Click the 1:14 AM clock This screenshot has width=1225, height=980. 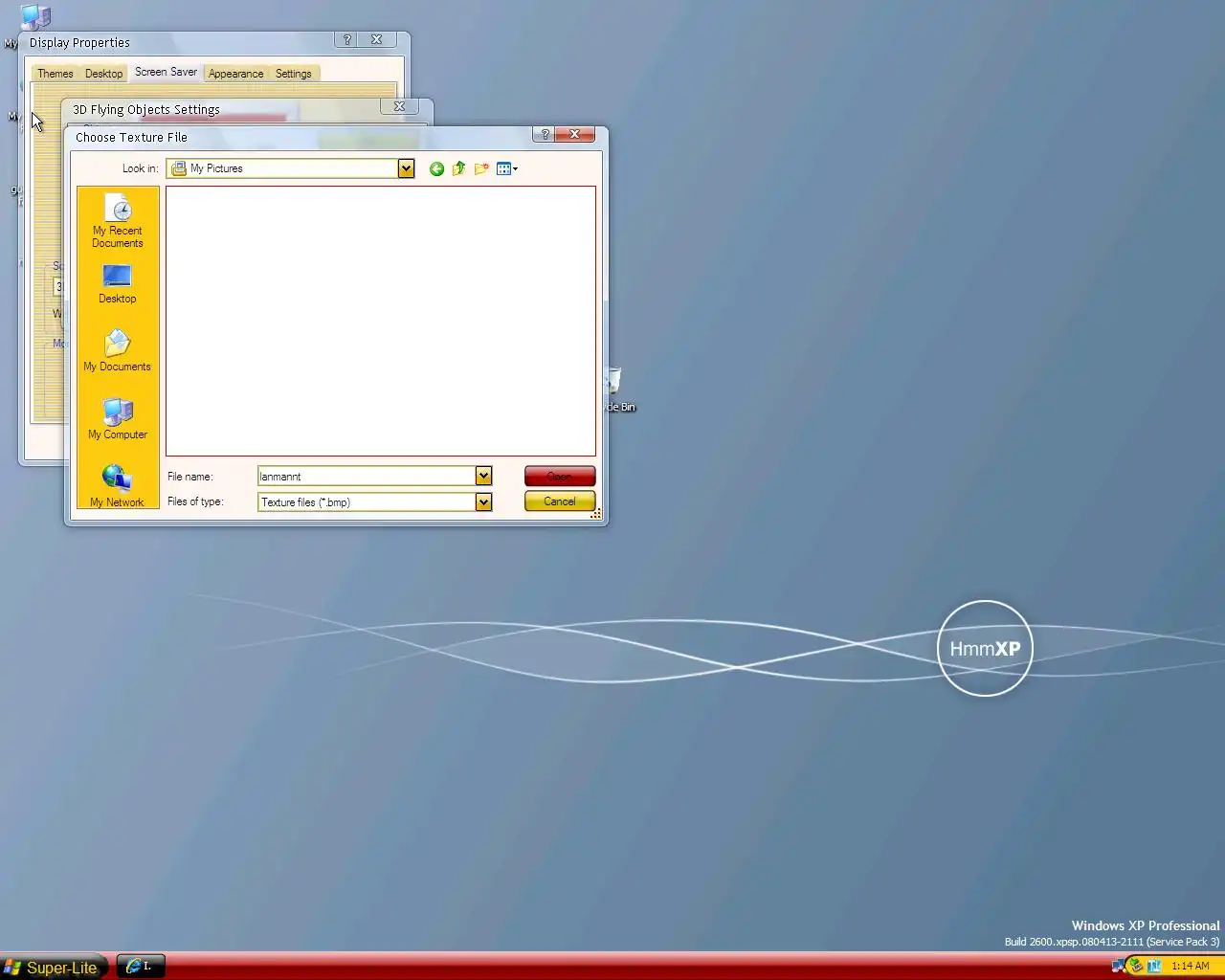tap(1190, 967)
